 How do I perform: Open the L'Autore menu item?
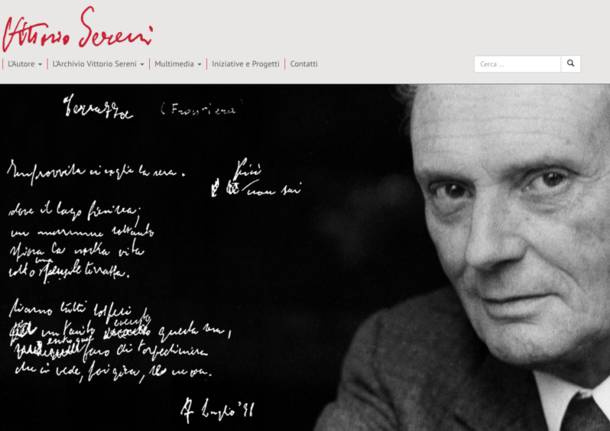click(21, 64)
